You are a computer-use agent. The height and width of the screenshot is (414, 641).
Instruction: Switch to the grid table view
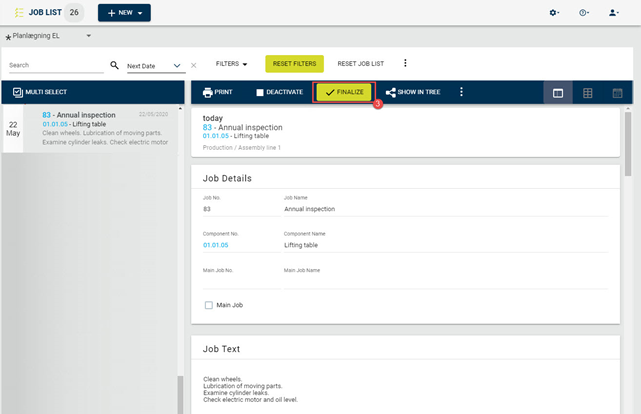tap(587, 93)
